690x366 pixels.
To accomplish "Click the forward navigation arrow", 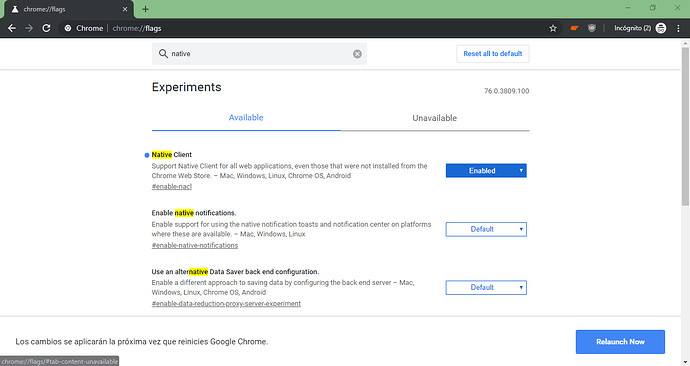I will coord(29,28).
